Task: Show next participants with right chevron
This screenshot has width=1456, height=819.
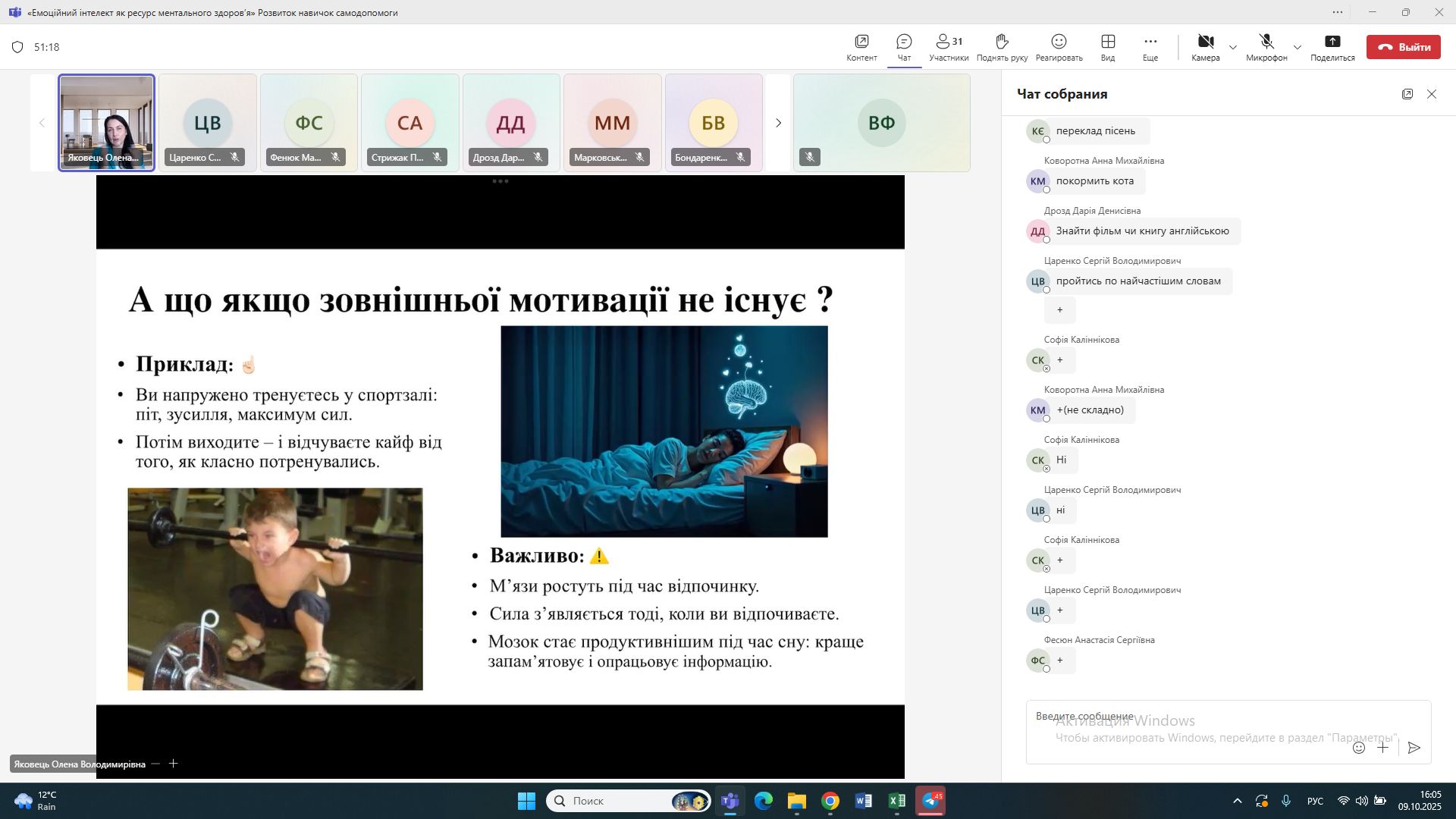Action: tap(778, 123)
